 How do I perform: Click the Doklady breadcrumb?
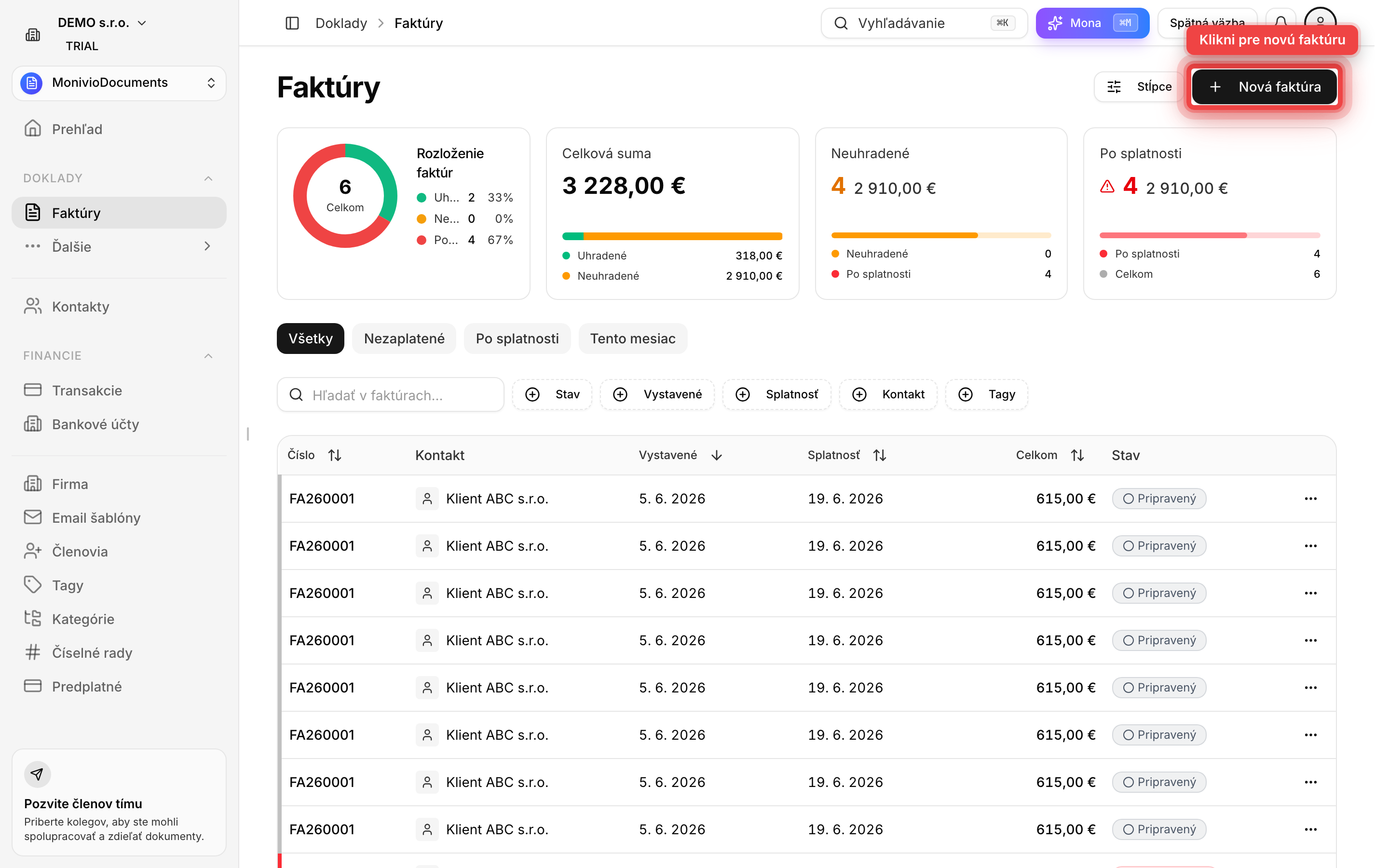[341, 23]
